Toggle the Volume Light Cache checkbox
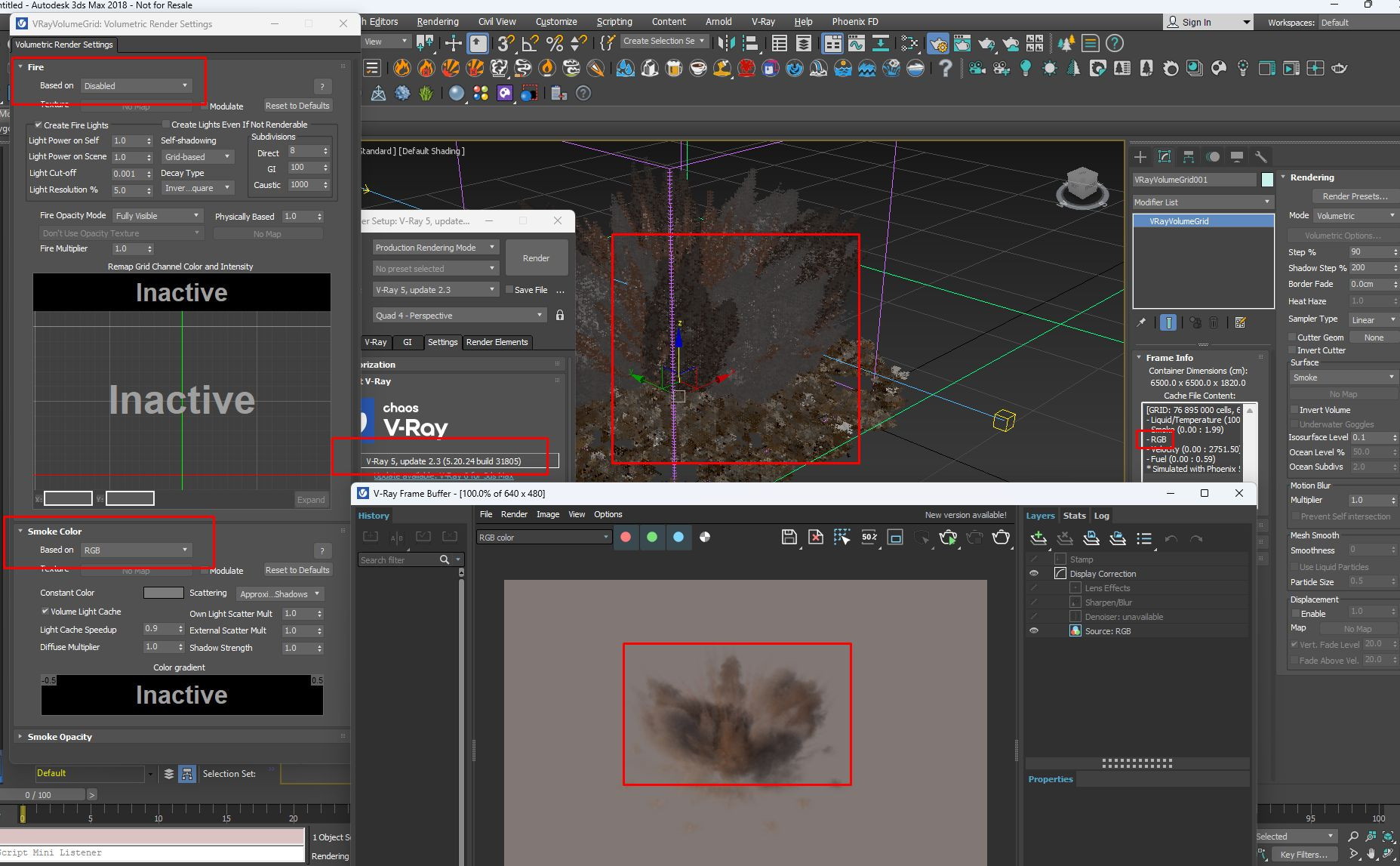 point(45,611)
